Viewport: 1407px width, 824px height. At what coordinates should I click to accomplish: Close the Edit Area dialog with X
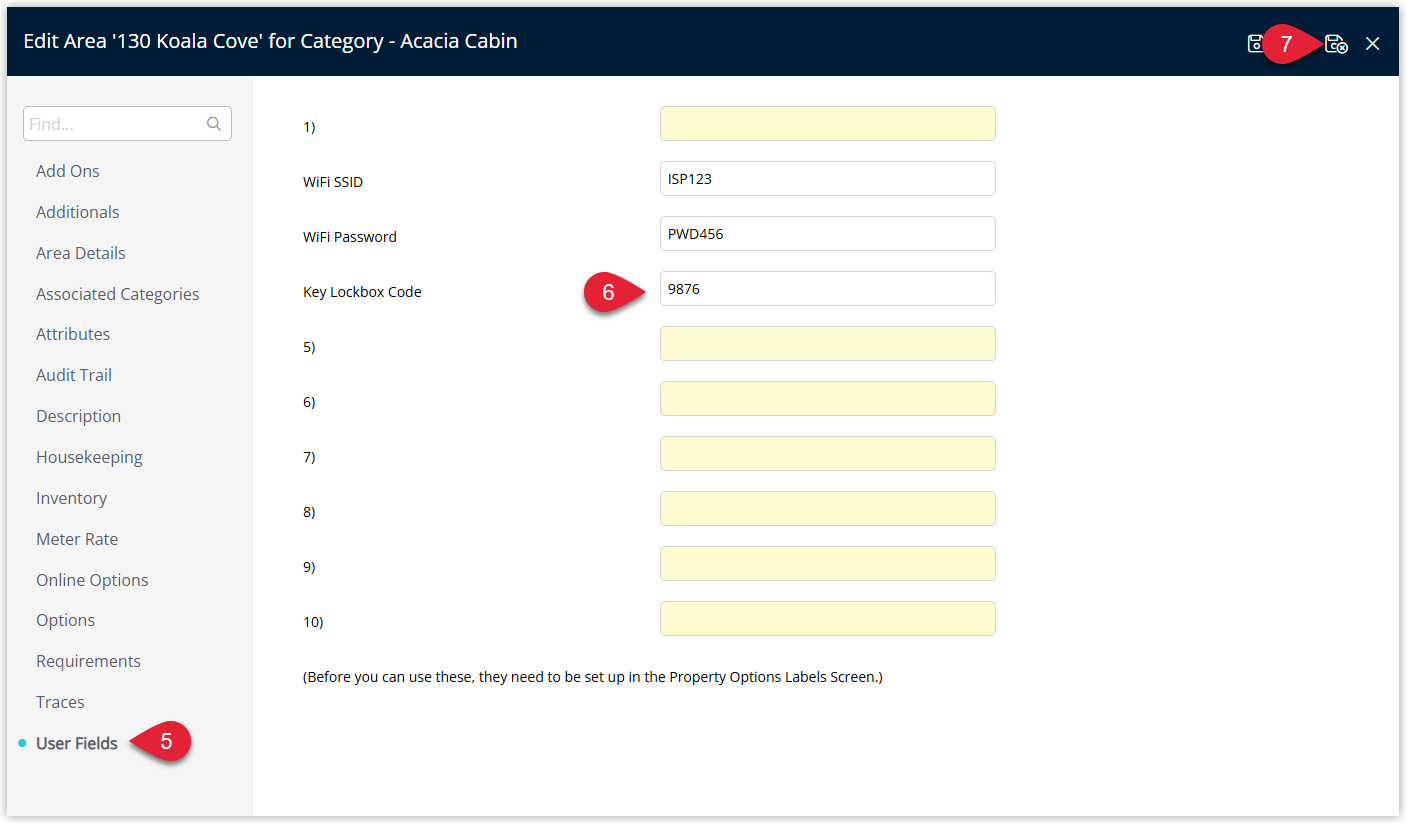point(1373,44)
